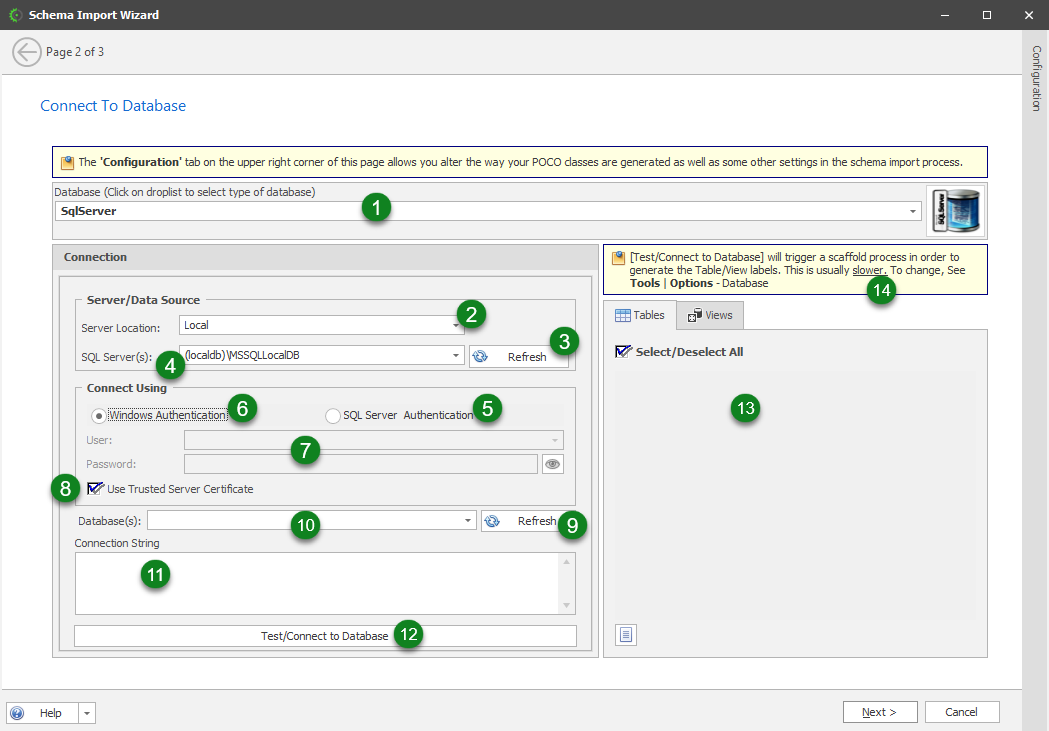Expand the Database(s) dropdown

466,520
